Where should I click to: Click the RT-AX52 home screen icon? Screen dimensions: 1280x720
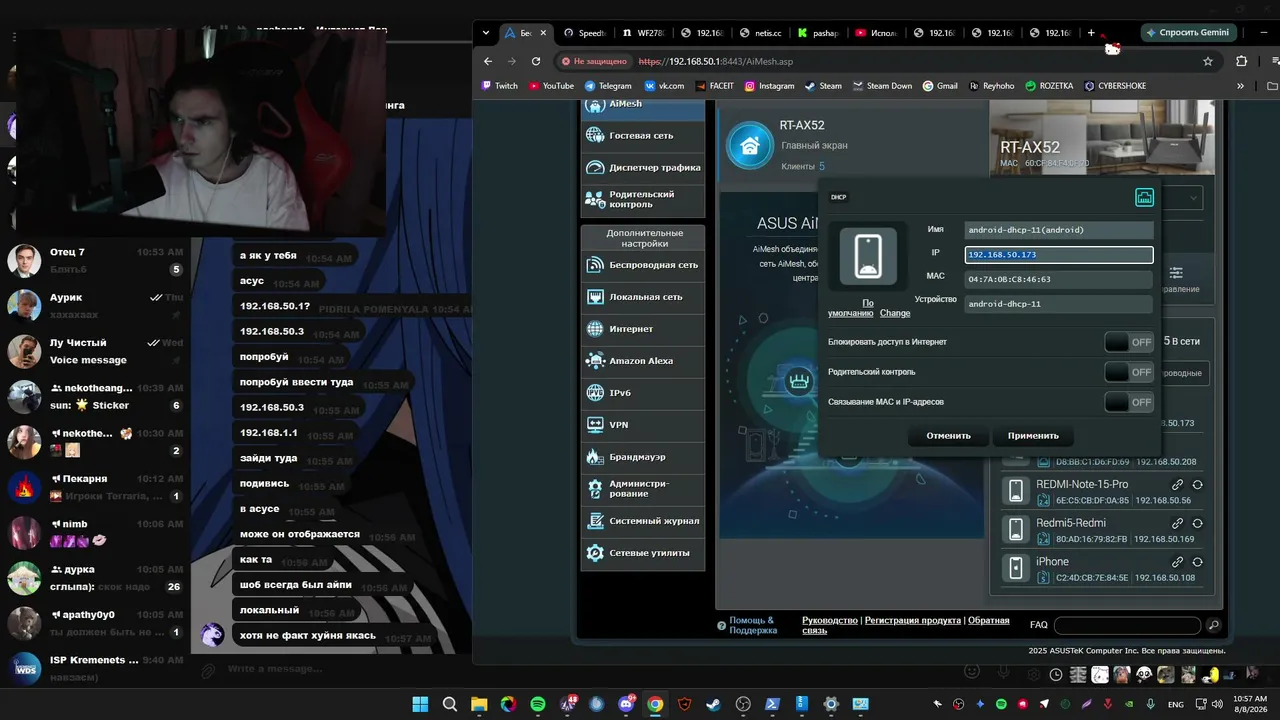tap(750, 146)
